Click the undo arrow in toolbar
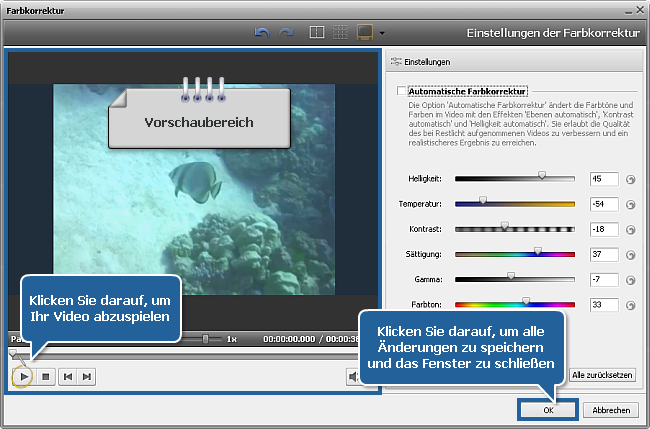The height and width of the screenshot is (429, 650). [264, 33]
